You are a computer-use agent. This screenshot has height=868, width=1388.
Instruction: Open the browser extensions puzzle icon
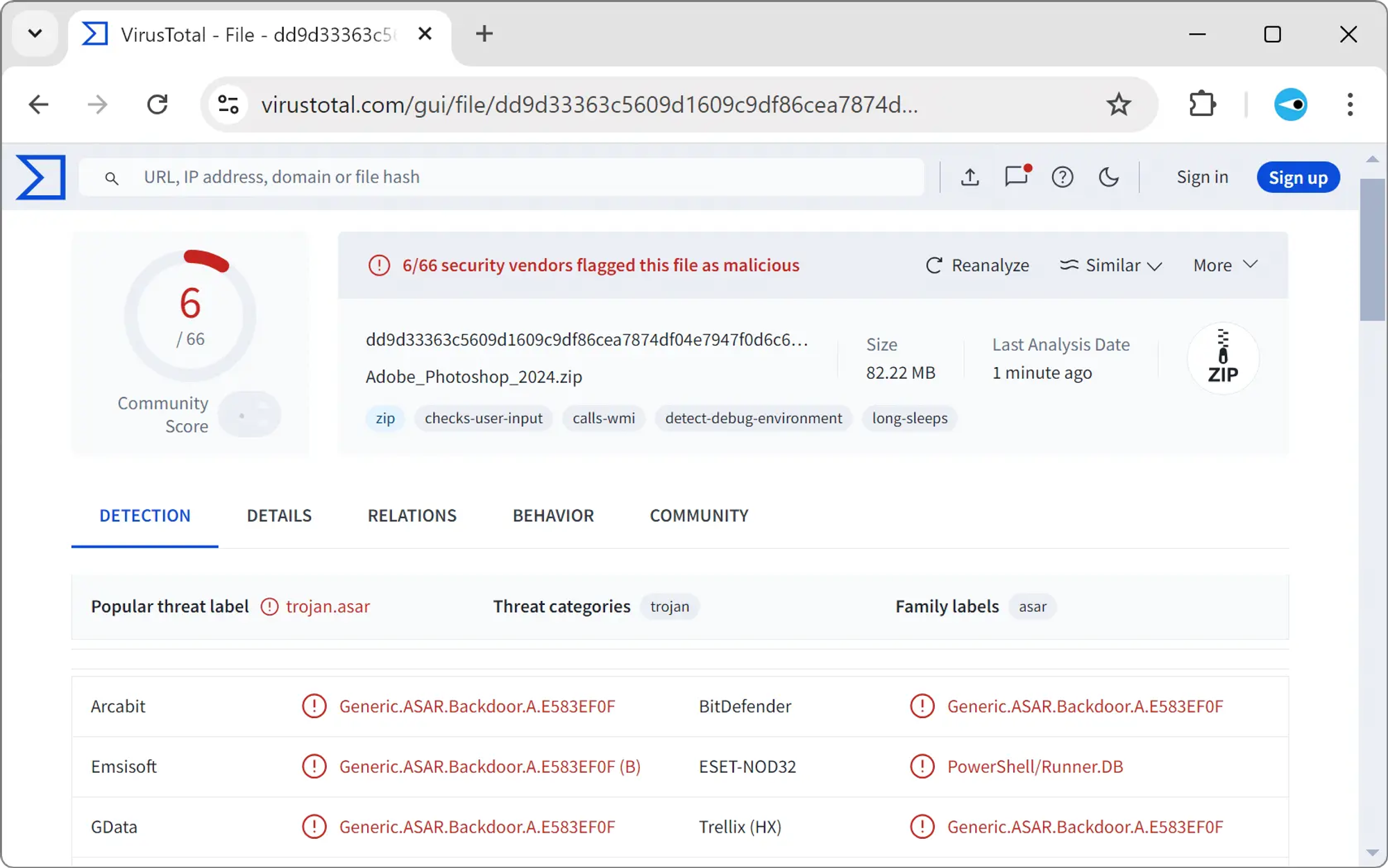(1202, 105)
